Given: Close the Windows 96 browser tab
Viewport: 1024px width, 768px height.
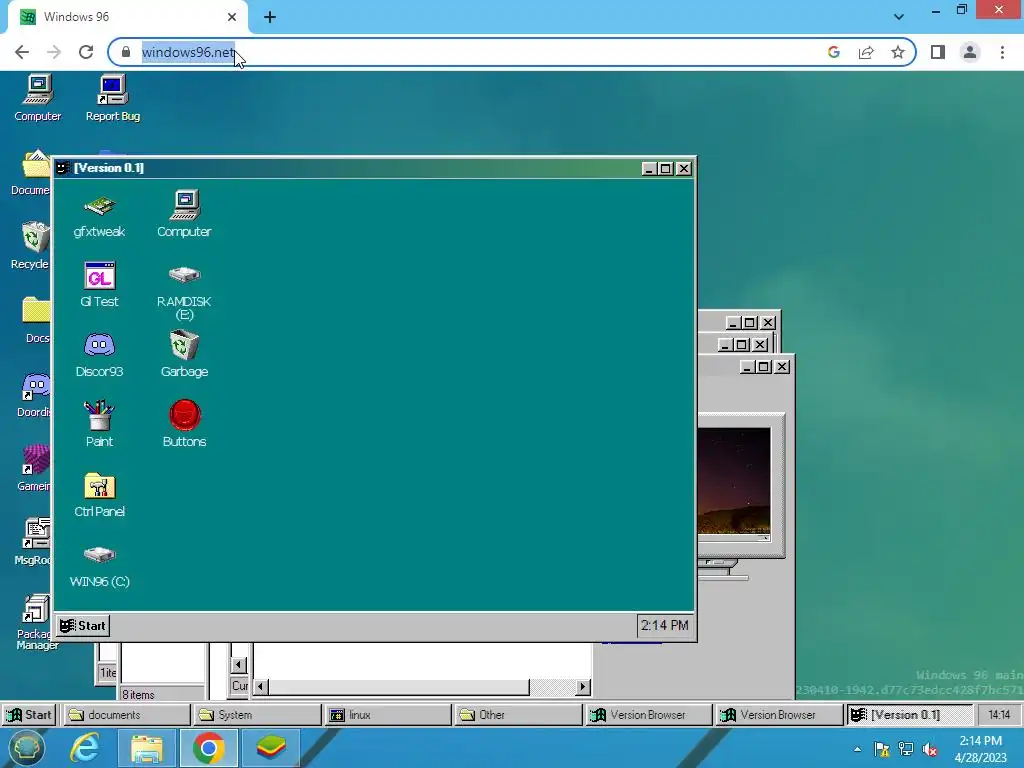Looking at the screenshot, I should point(232,17).
